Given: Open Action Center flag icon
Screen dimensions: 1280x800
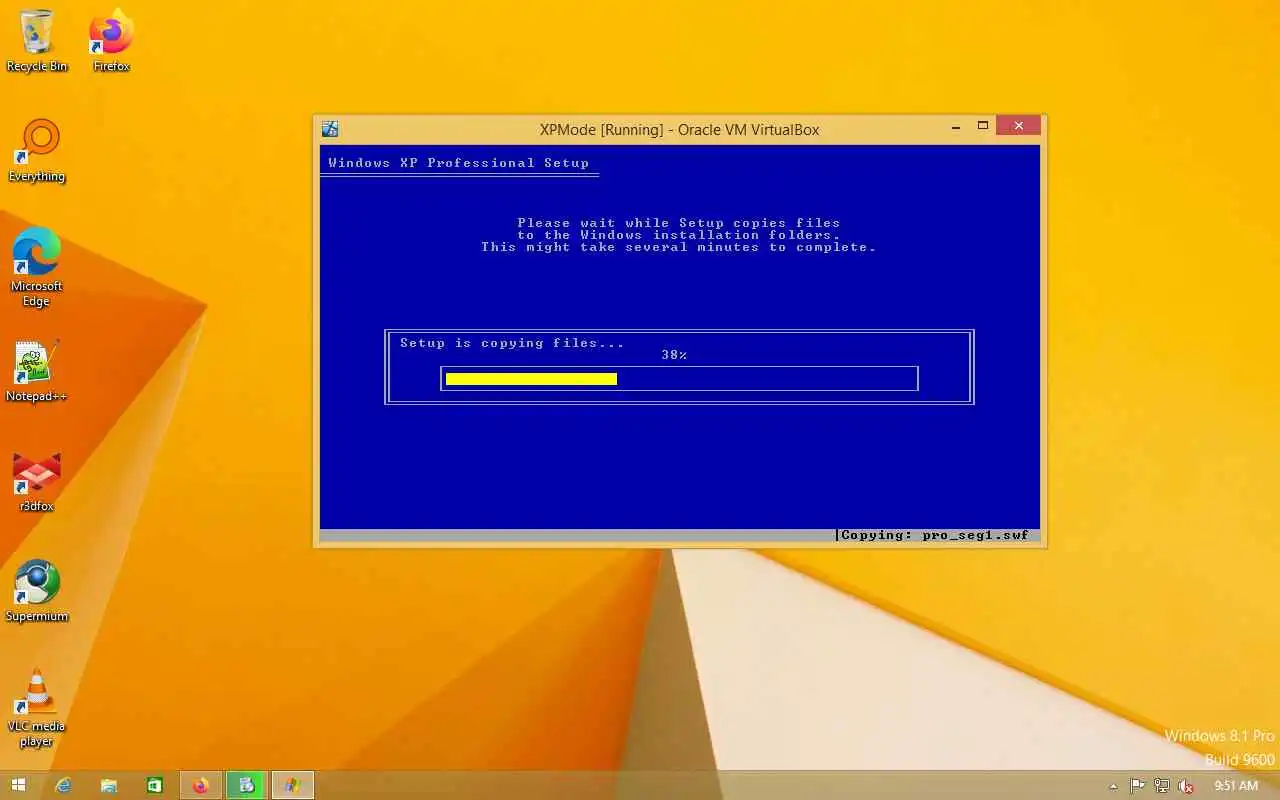Looking at the screenshot, I should [1138, 786].
